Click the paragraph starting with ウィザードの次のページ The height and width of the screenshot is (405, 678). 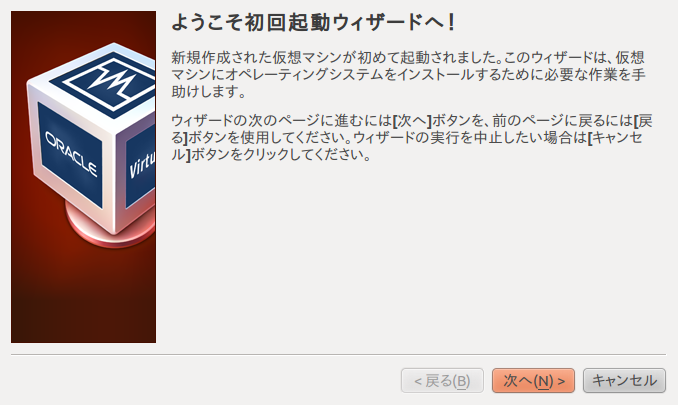pos(412,137)
